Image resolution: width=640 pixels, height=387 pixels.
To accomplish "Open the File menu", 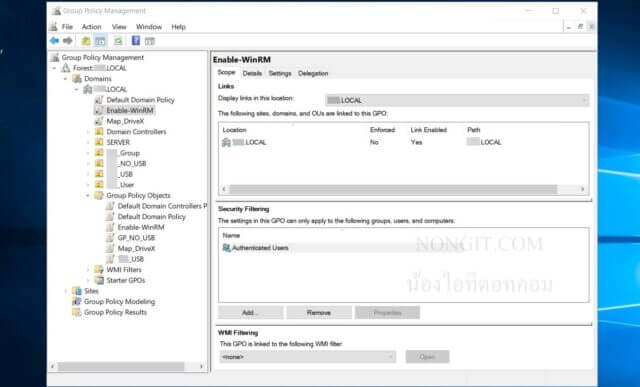I will point(67,27).
